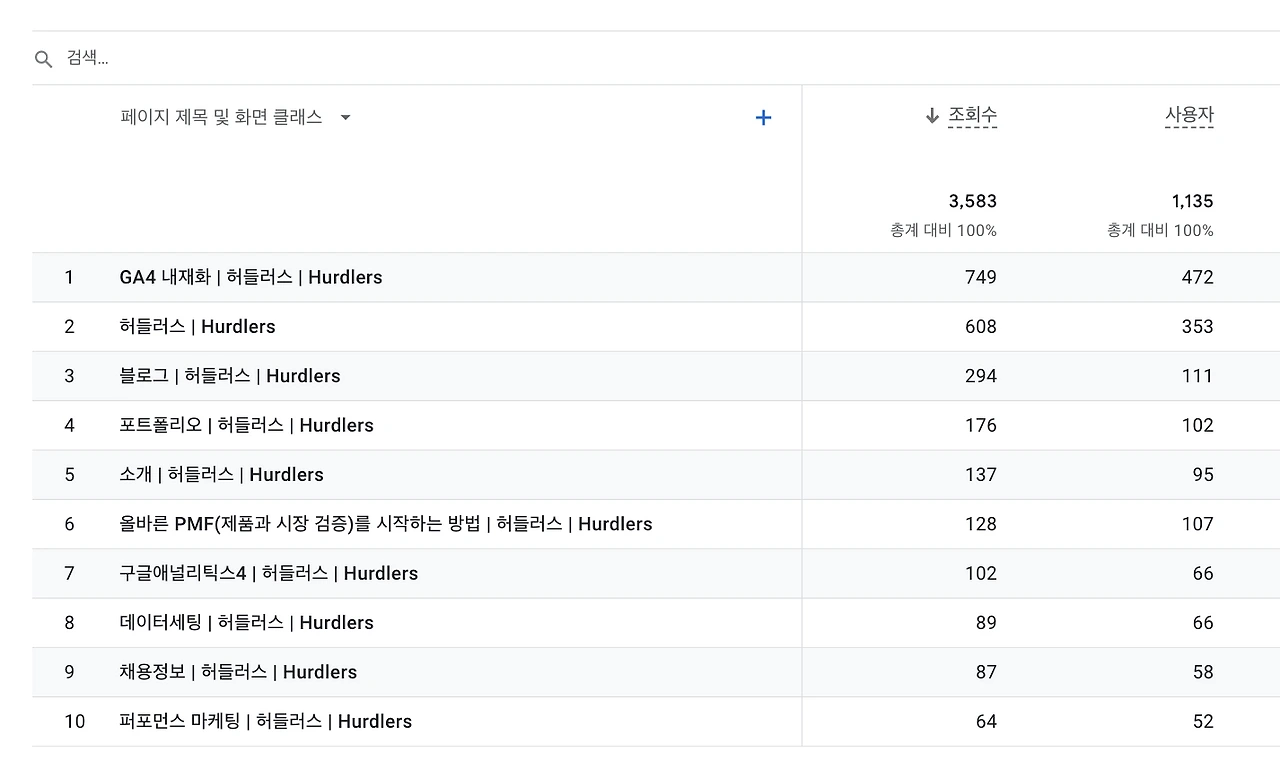Screen dimensions: 1280x761
Task: Click views value 137 for 소개
Action: click(981, 474)
